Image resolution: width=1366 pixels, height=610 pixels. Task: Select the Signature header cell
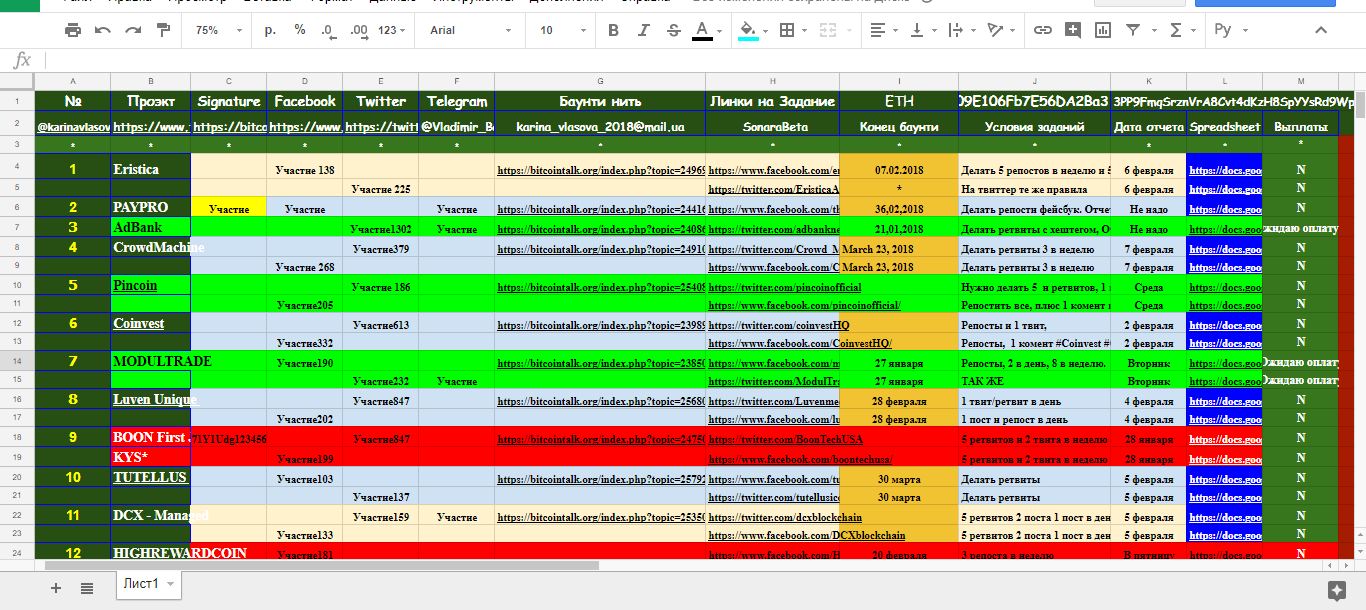click(x=229, y=101)
